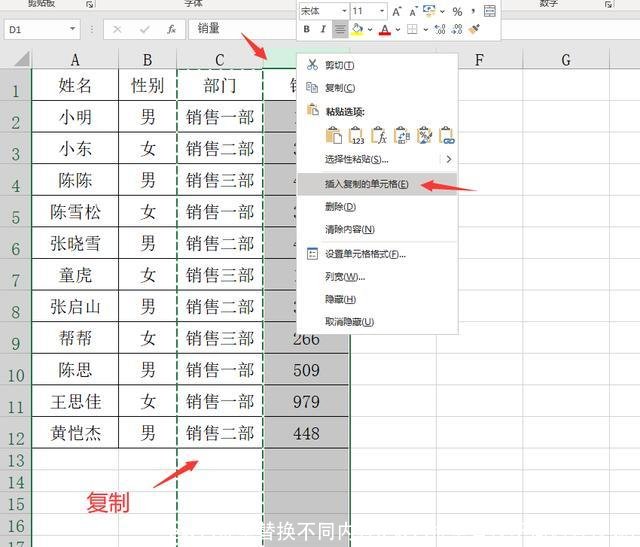Open the font size dropdown showing 11
The width and height of the screenshot is (640, 547).
pos(368,11)
